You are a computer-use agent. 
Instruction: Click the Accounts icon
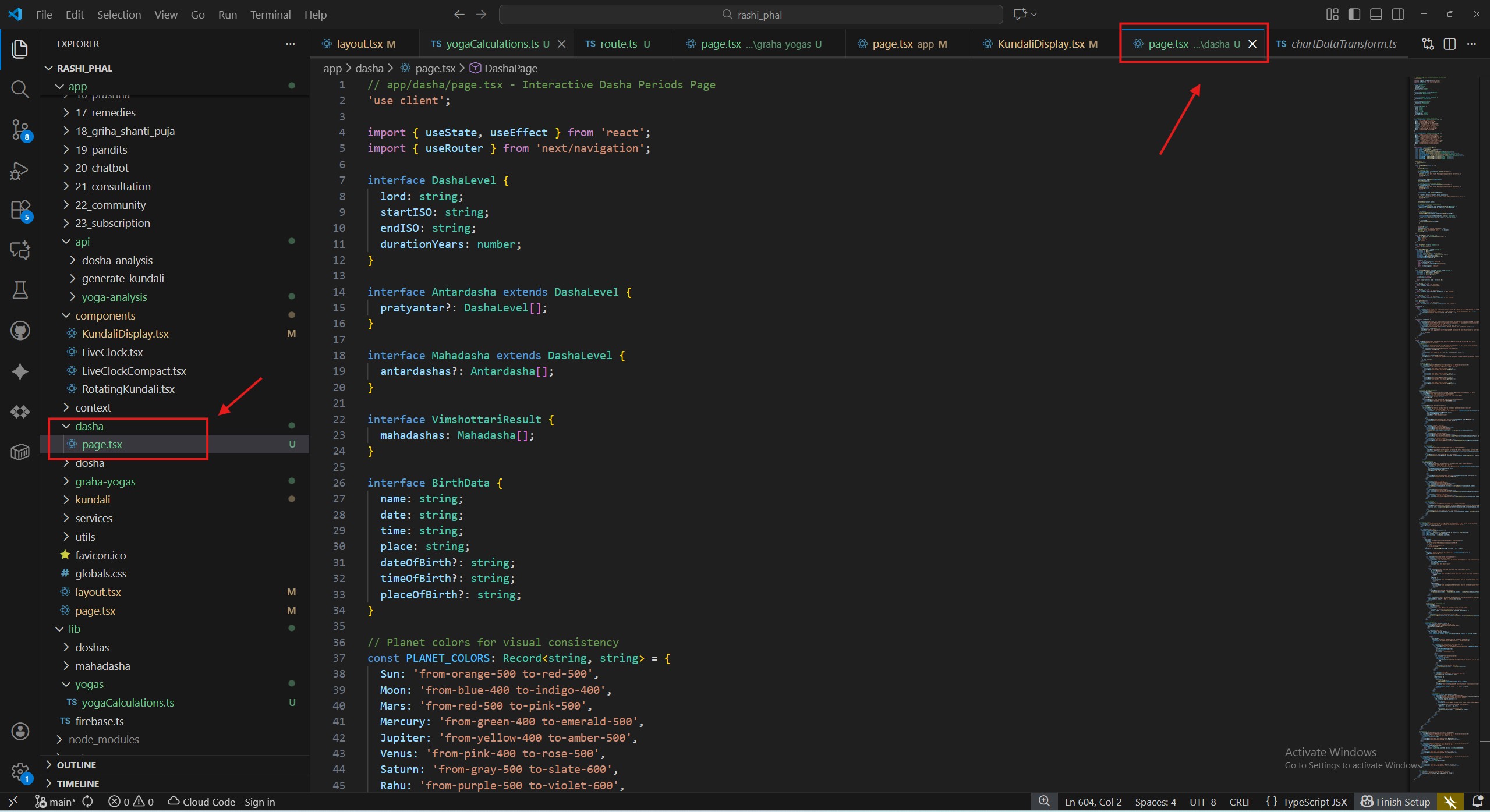20,731
